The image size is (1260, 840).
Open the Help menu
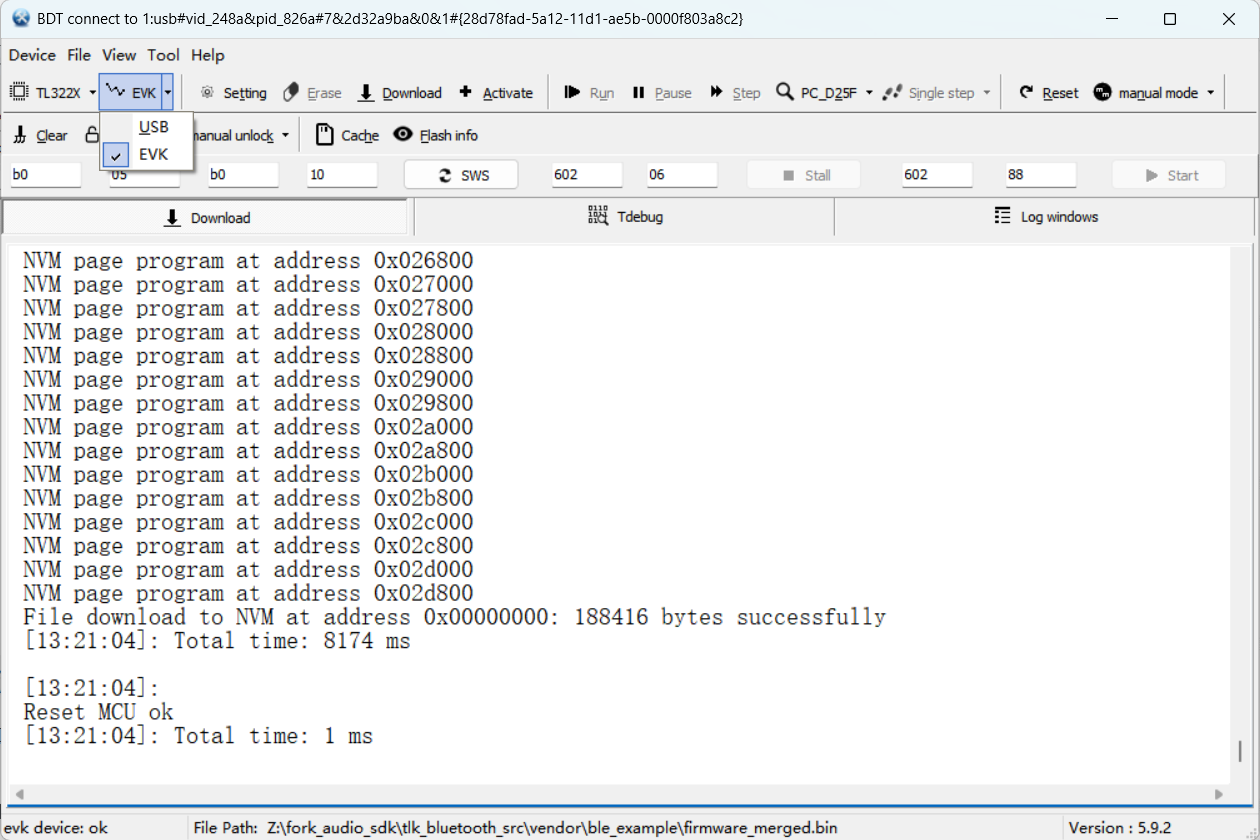click(208, 55)
